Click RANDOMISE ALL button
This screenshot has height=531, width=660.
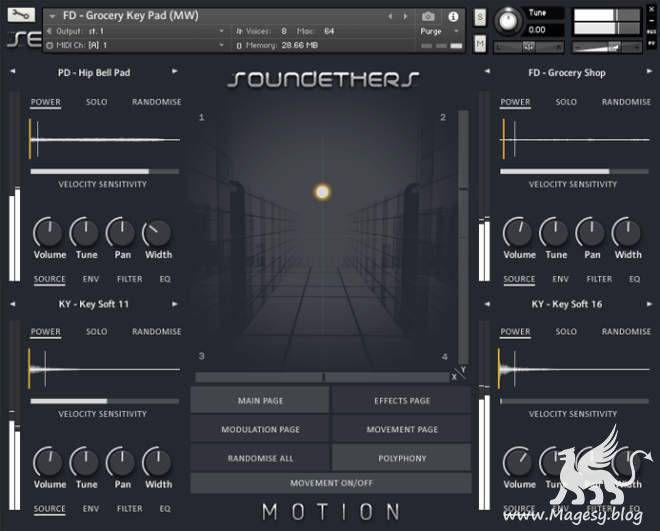point(260,458)
